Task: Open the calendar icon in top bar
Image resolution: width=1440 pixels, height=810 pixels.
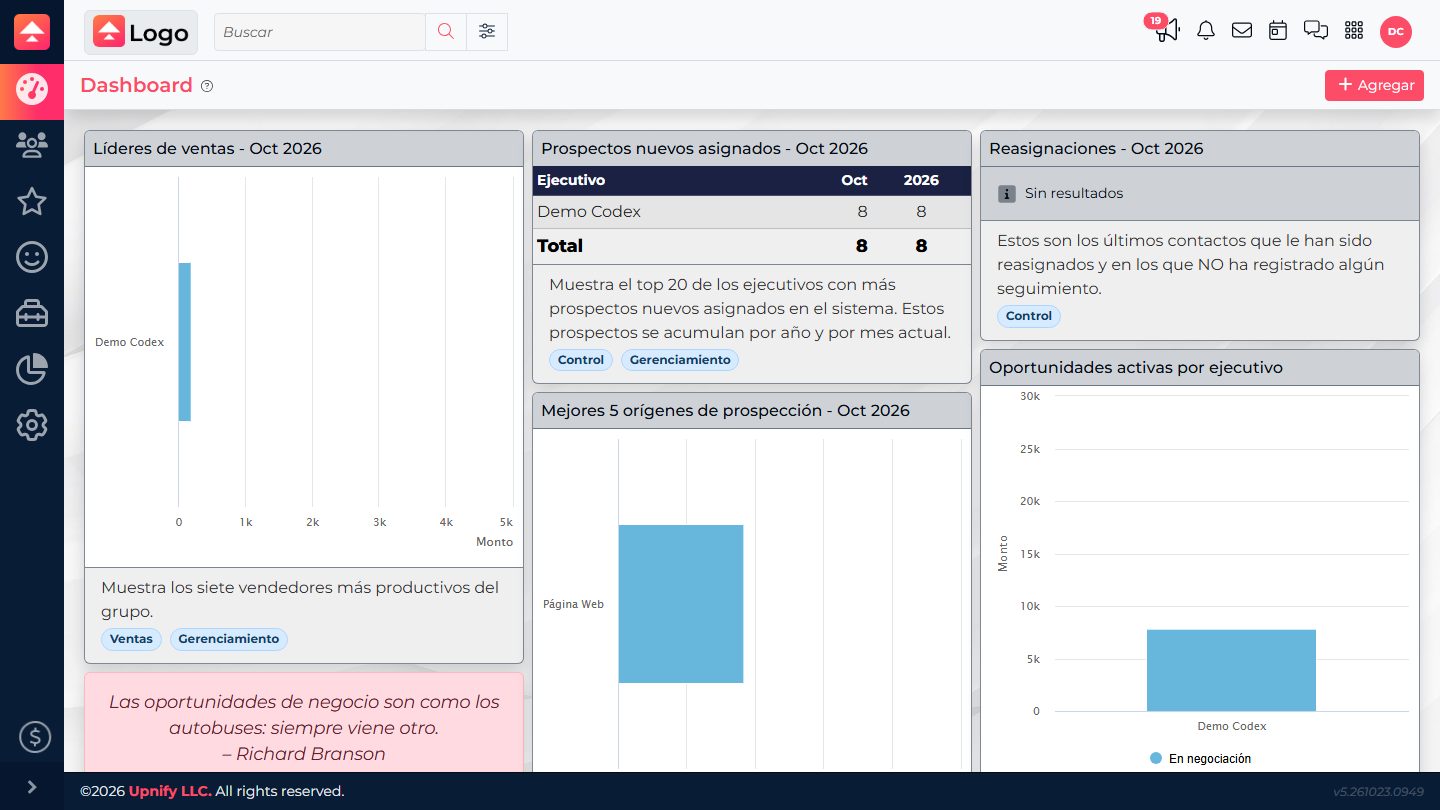Action: [1278, 31]
